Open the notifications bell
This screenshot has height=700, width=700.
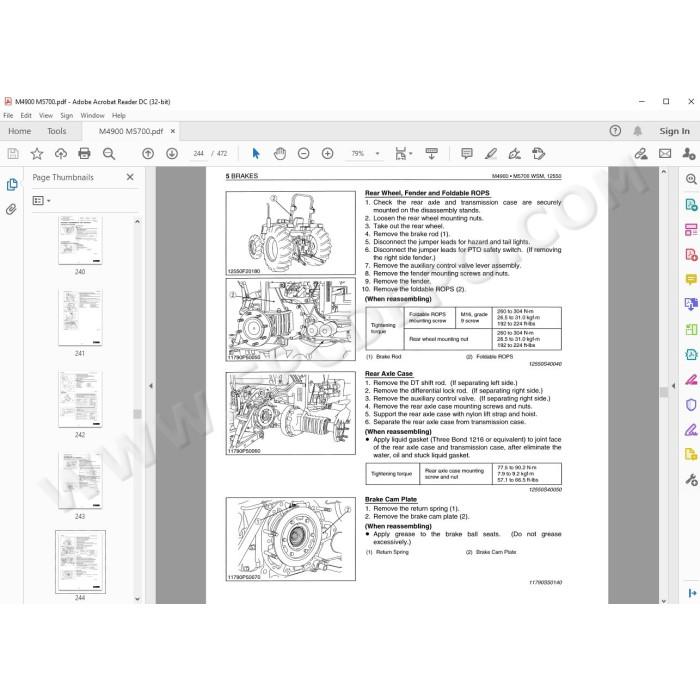click(638, 131)
